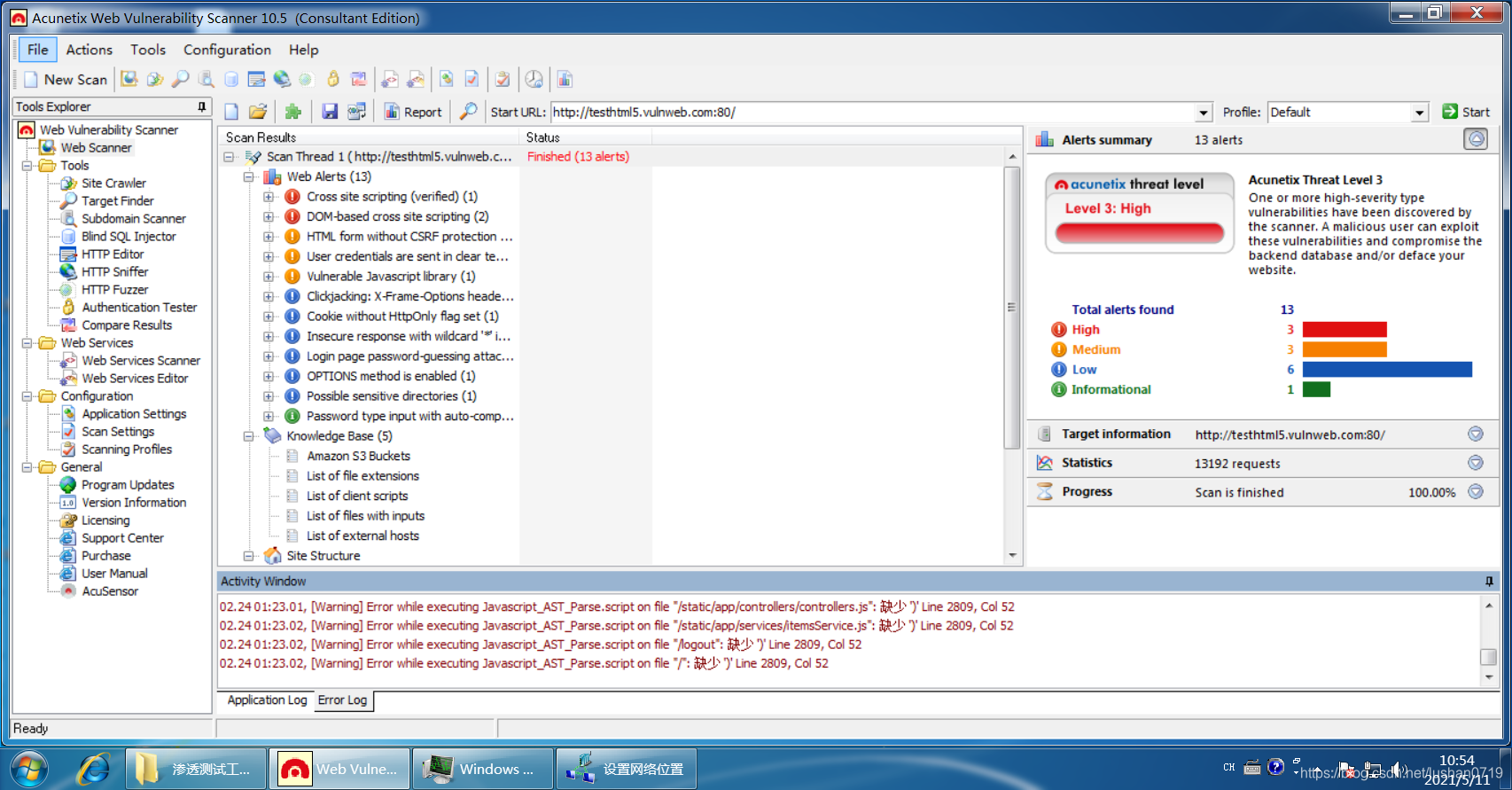Viewport: 1512px width, 790px height.
Task: Collapse the Web Alerts (13) node
Action: pos(249,177)
